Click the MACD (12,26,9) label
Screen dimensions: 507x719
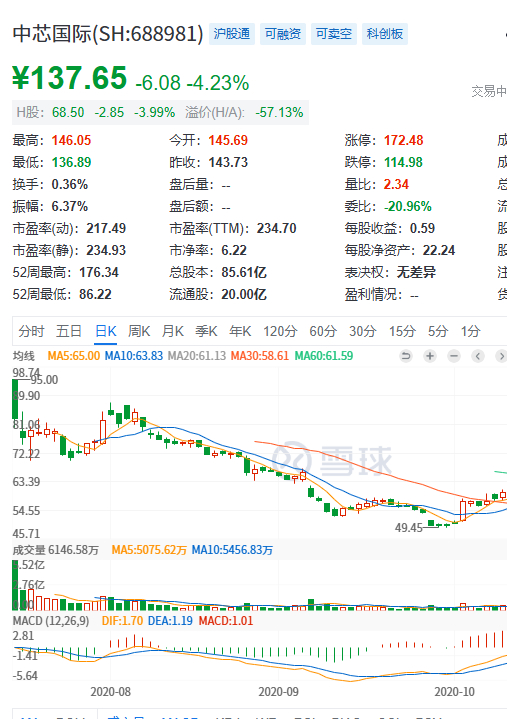51,621
